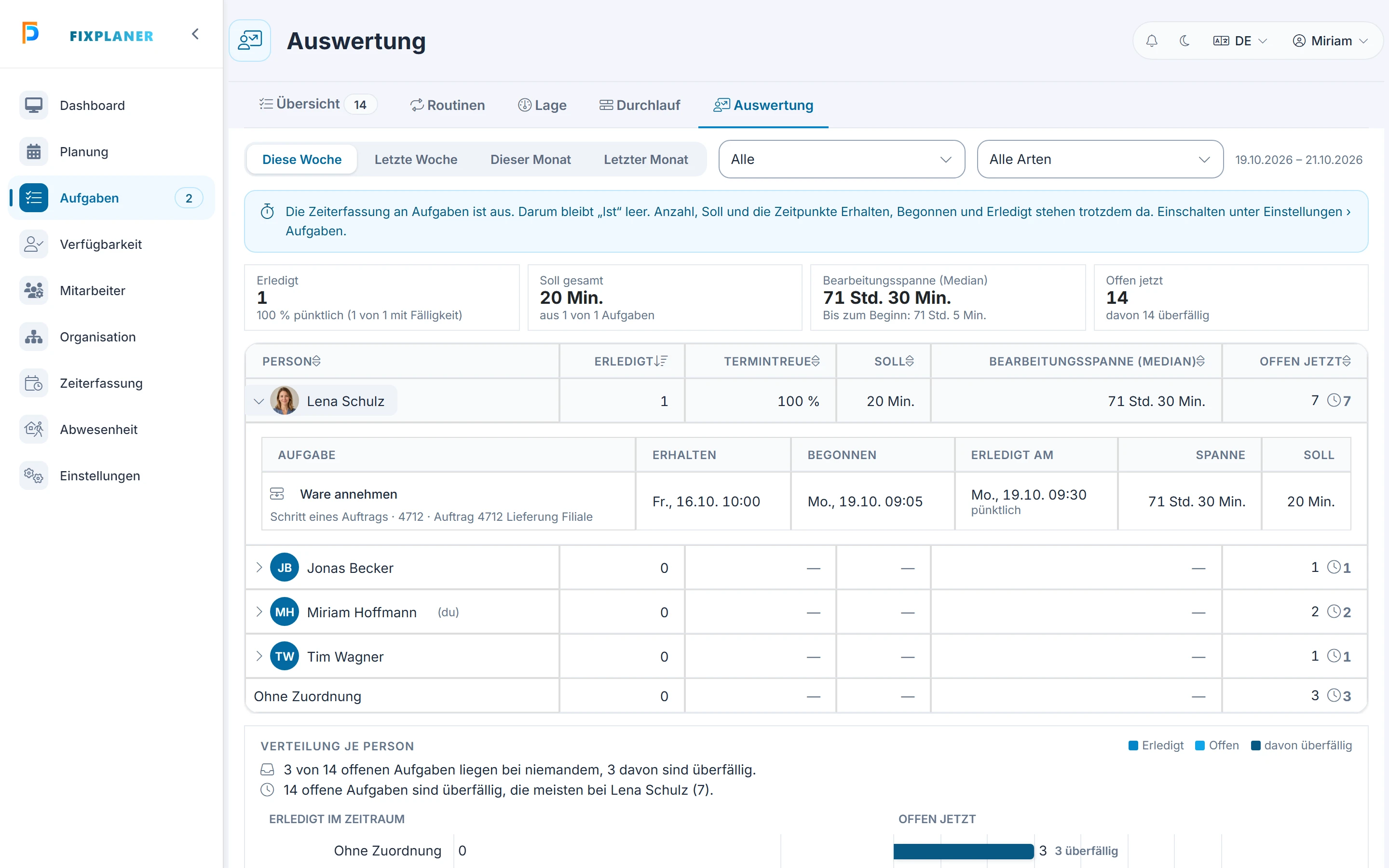Click order-step icon beside Ware annehmen
1389x868 pixels.
[x=277, y=494]
